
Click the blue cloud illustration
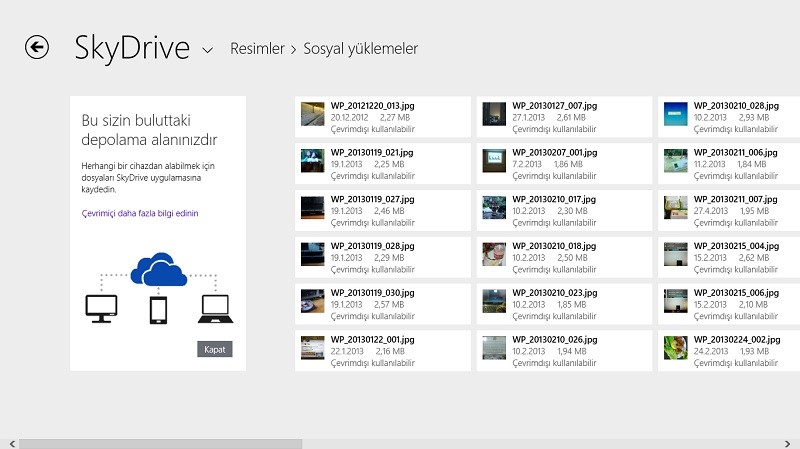click(x=159, y=269)
